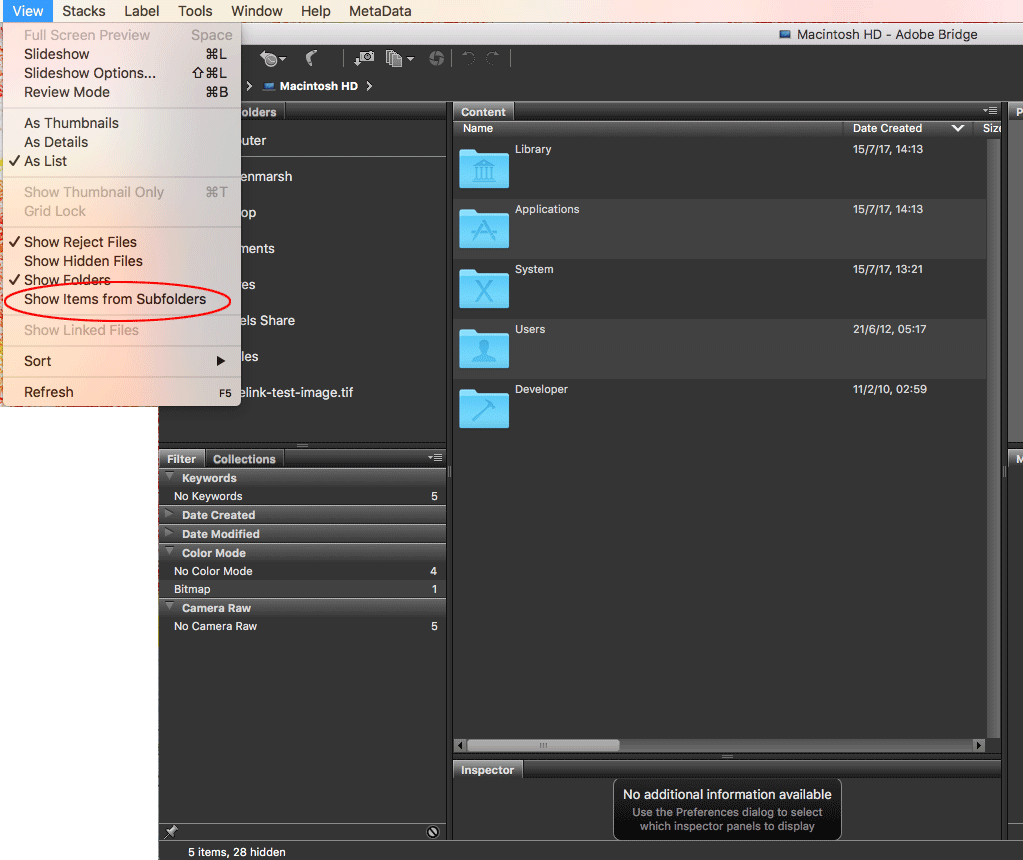
Task: Click the Content panel horizontal scrollbar thumb
Action: [543, 745]
